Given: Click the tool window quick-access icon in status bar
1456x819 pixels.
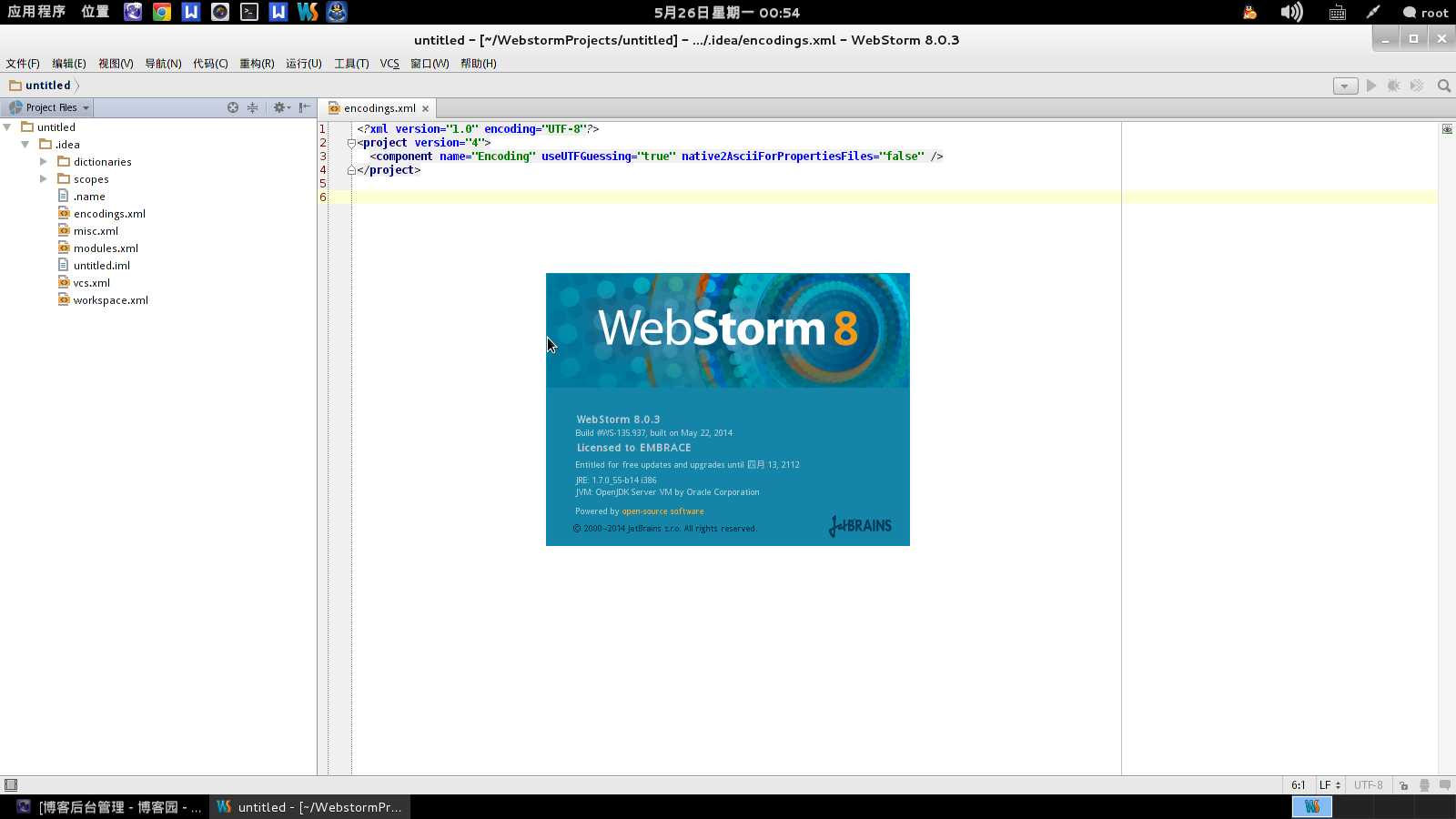Looking at the screenshot, I should 11,784.
